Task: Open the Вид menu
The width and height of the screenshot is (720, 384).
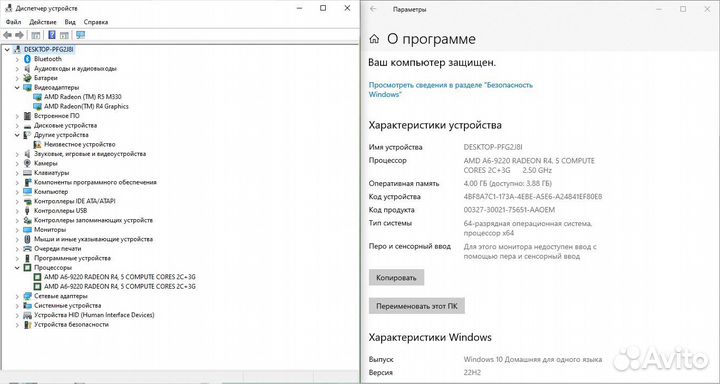Action: pos(70,22)
